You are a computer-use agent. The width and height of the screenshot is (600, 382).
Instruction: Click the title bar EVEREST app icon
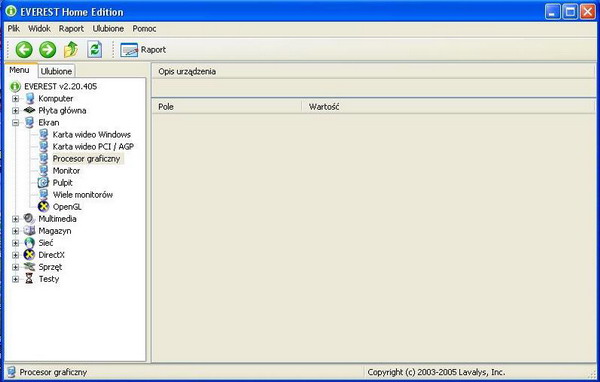11,11
